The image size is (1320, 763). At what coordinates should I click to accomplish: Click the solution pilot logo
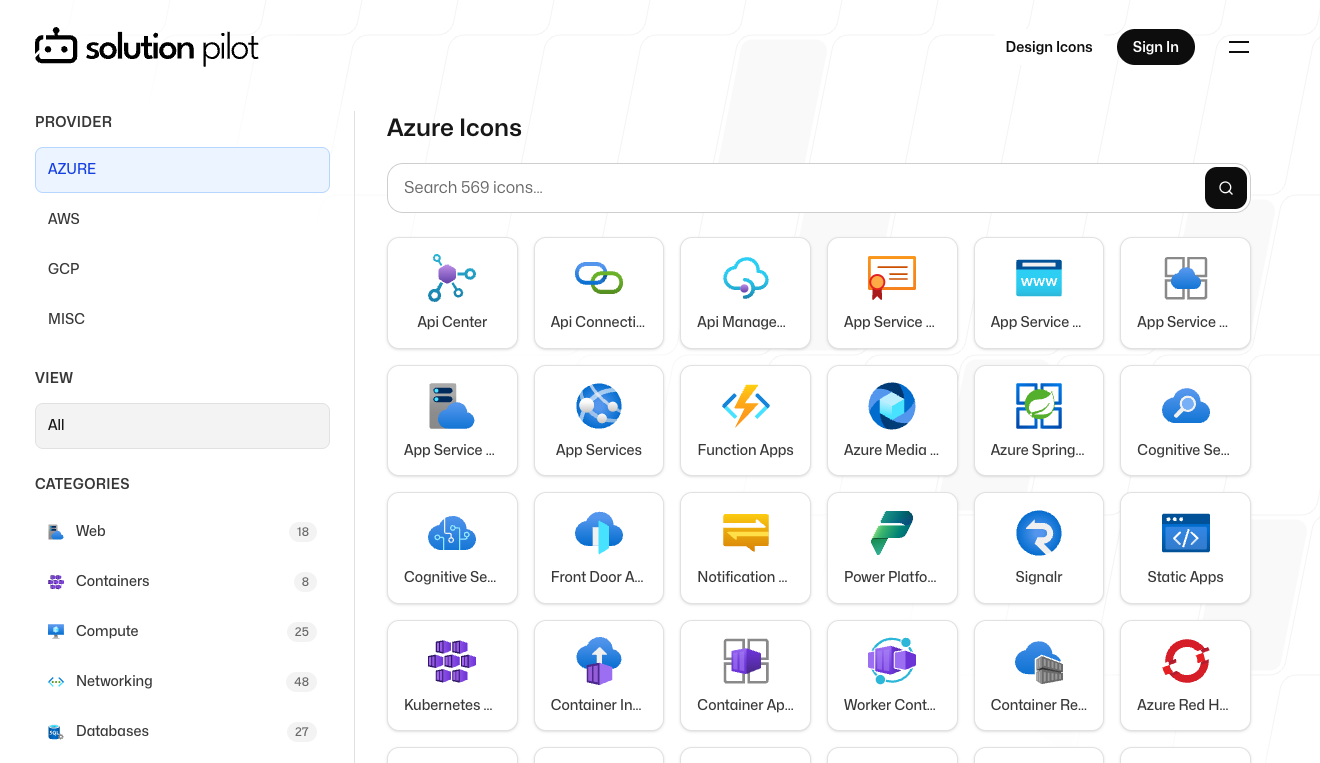click(x=147, y=47)
